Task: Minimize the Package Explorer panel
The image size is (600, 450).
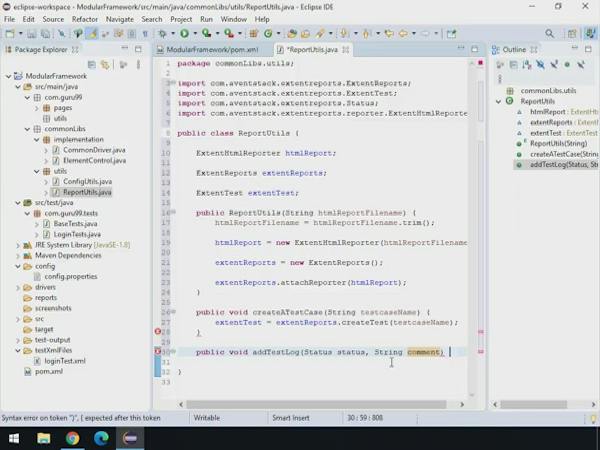Action: click(x=124, y=49)
